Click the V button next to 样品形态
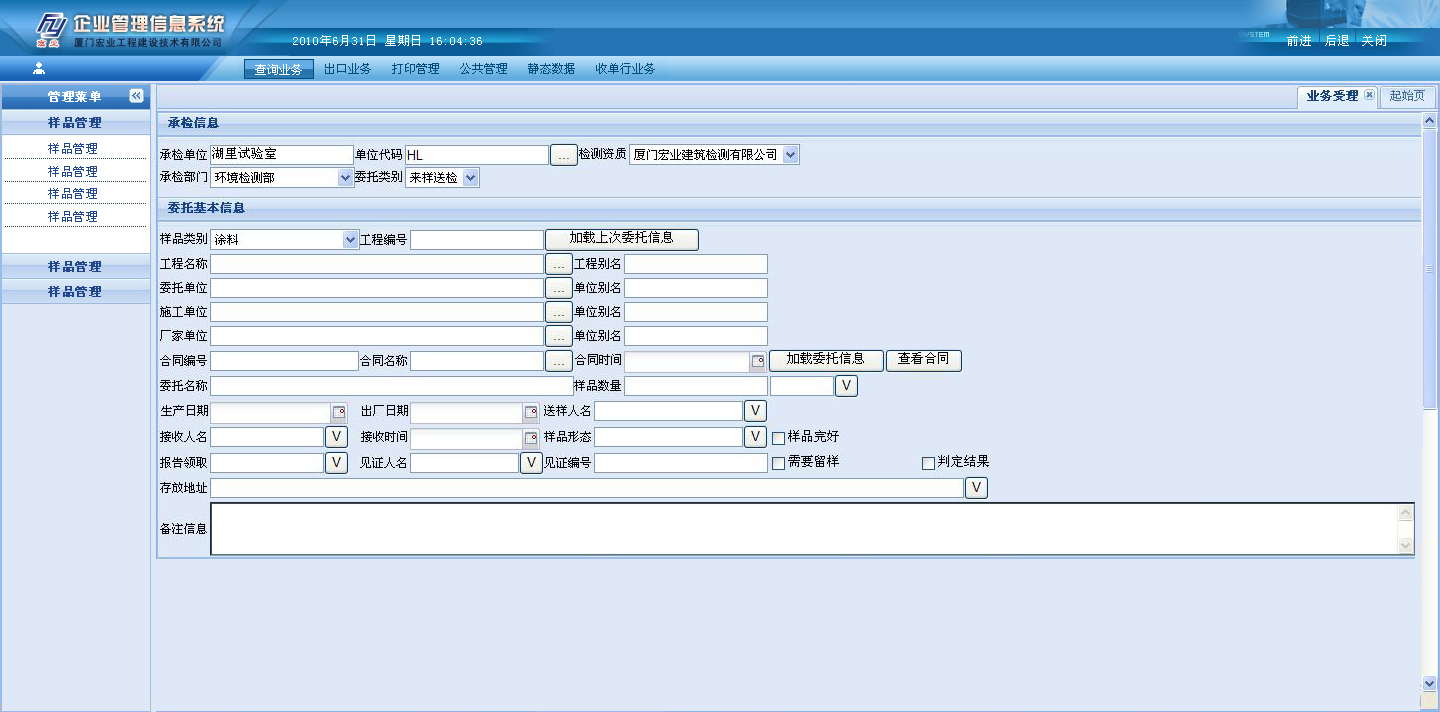Viewport: 1440px width, 712px height. [x=756, y=437]
